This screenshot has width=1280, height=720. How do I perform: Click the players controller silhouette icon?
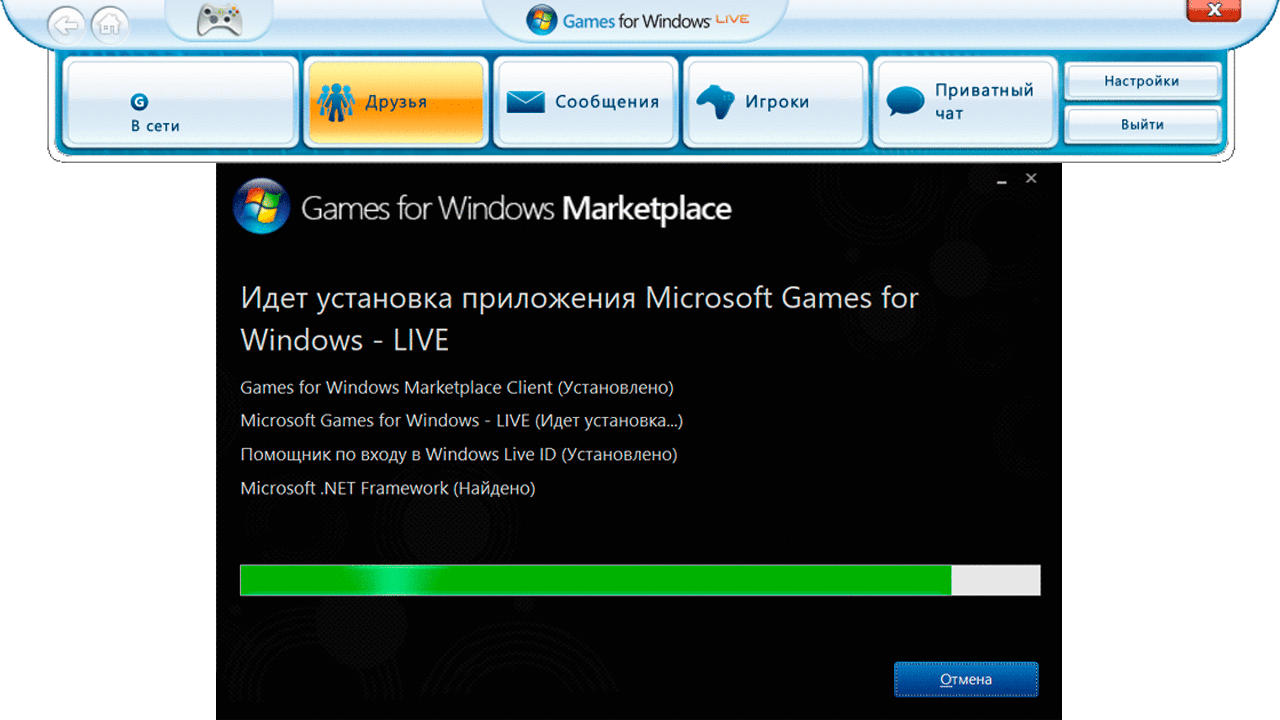715,102
